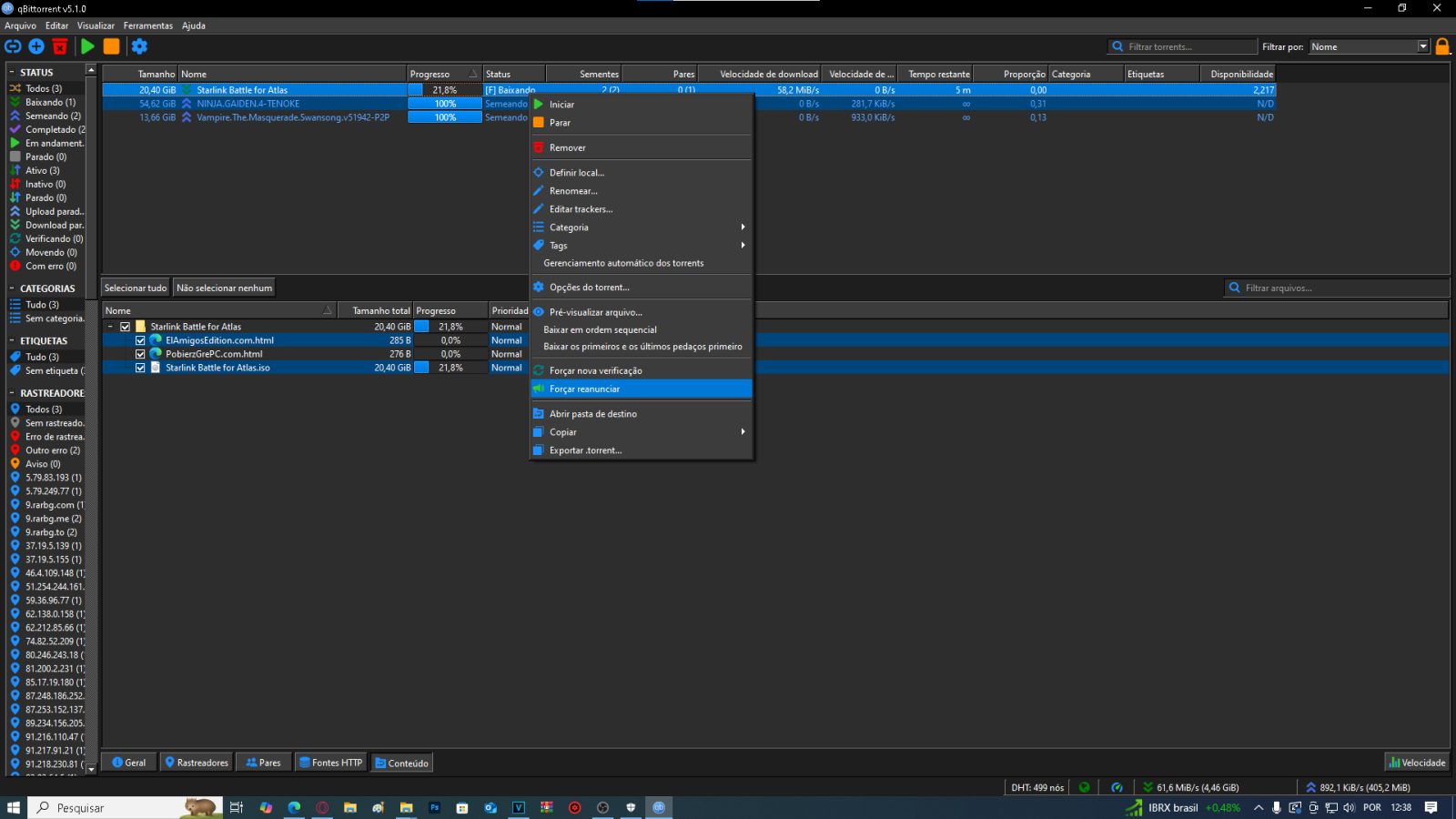Click the red trash remove torrent icon
This screenshot has height=819, width=1456.
[60, 46]
